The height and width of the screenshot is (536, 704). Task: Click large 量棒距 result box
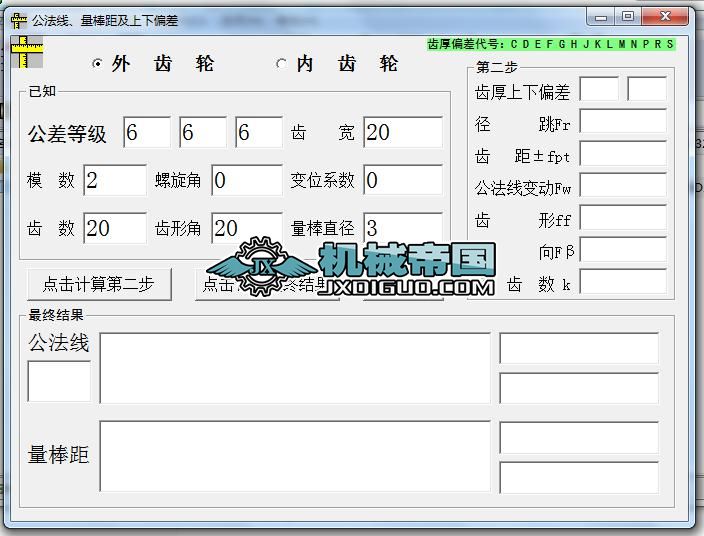[x=295, y=456]
